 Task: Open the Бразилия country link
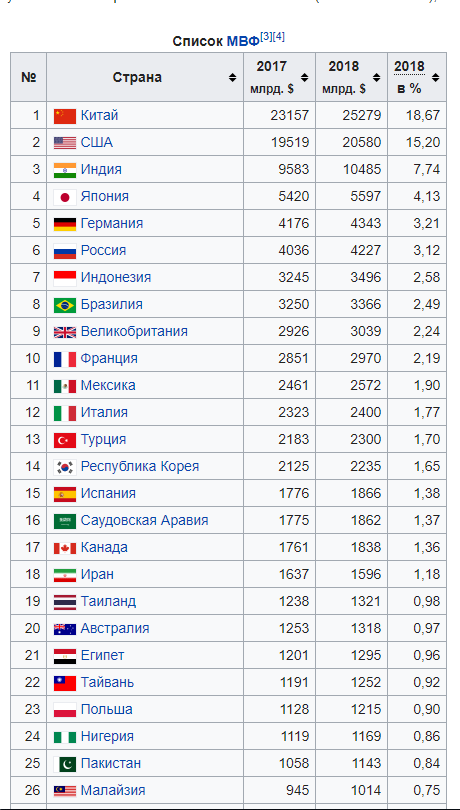(x=112, y=304)
